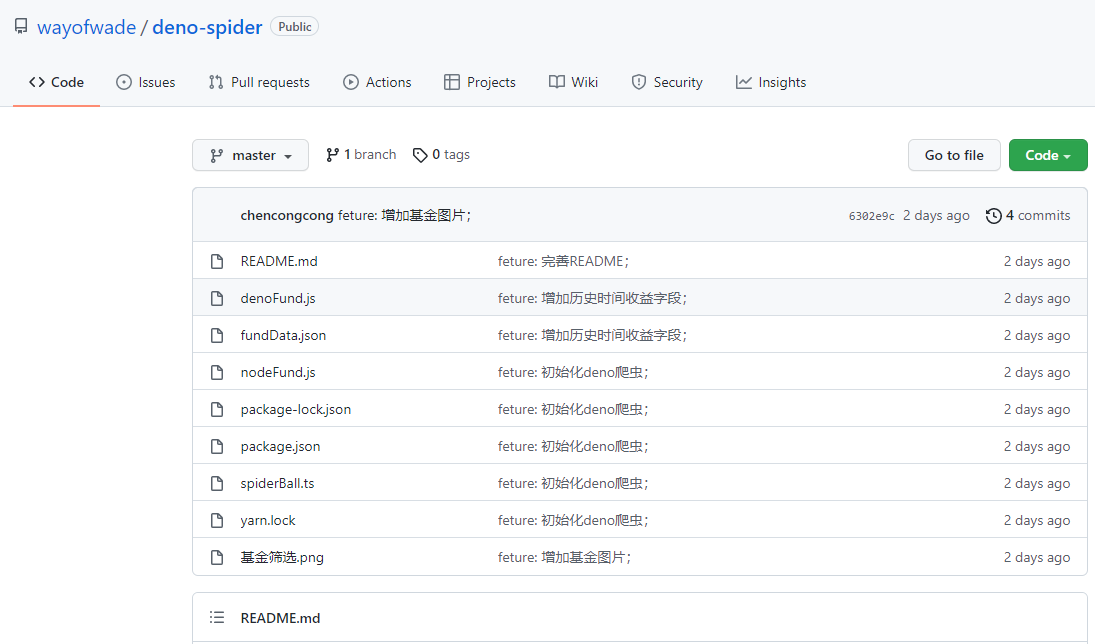Open nodeFund.js commit message 初始化deno爬虫
The width and height of the screenshot is (1095, 644).
click(573, 372)
